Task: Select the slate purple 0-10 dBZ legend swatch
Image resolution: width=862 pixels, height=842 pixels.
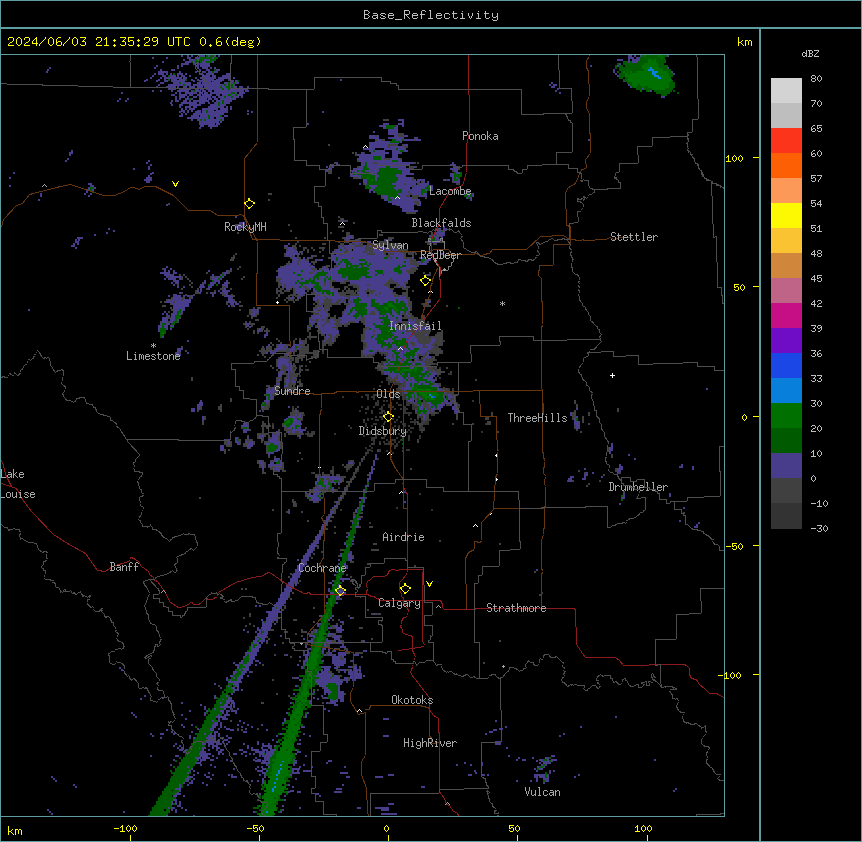Action: pos(786,466)
